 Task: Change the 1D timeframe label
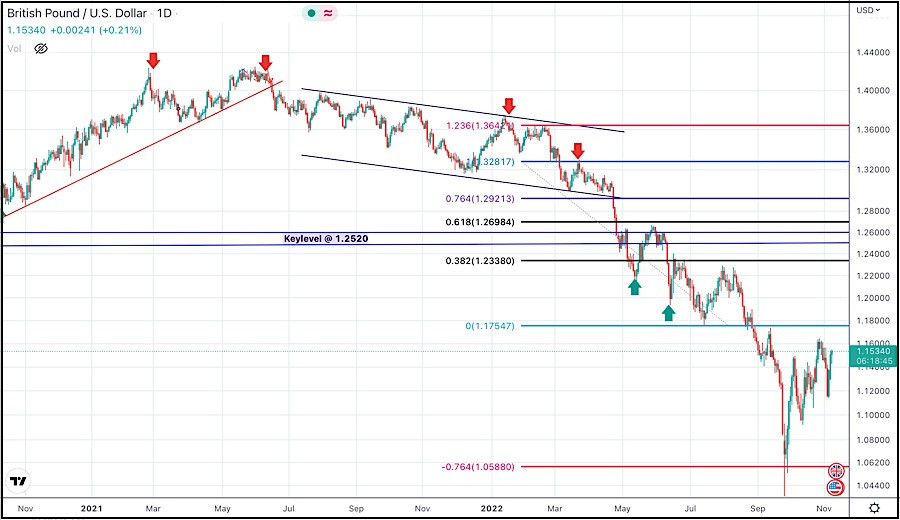point(164,13)
